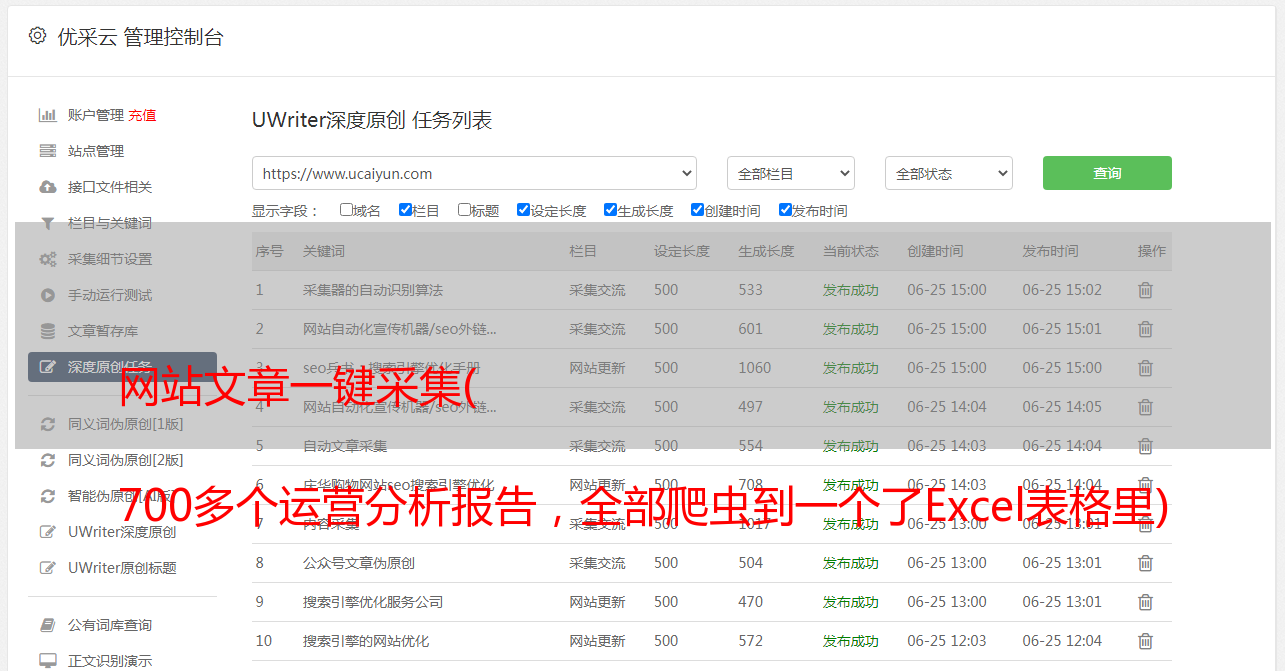The height and width of the screenshot is (671, 1285).
Task: Click keyword 自动文章采集
Action: (345, 446)
